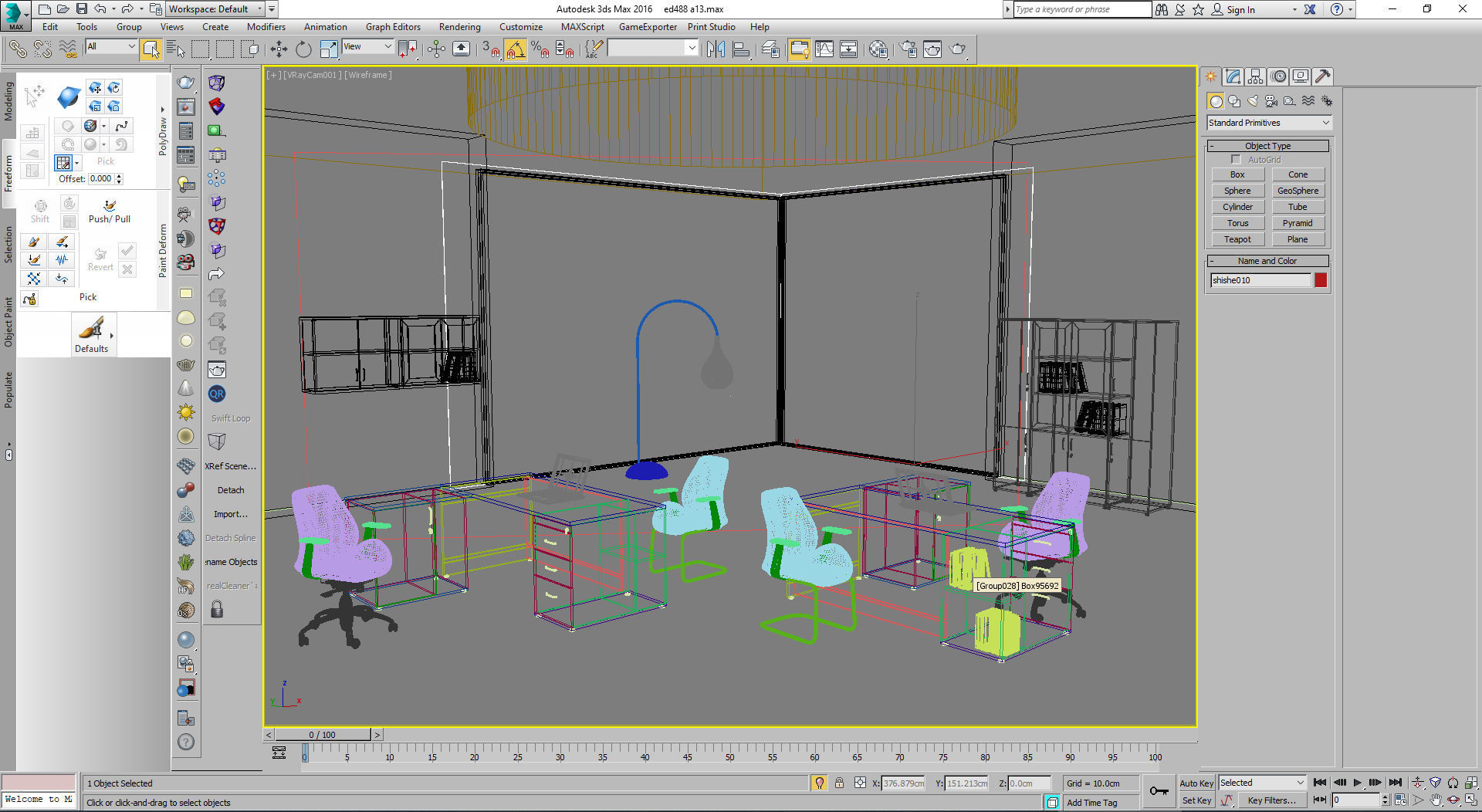Toggle Isolate Selection lightbulb in status bar
The image size is (1482, 812).
[x=819, y=783]
